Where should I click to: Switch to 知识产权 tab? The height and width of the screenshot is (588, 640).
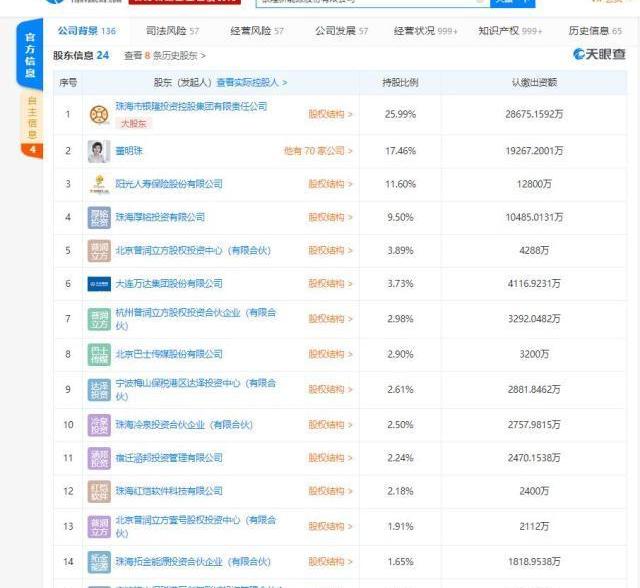(x=510, y=31)
